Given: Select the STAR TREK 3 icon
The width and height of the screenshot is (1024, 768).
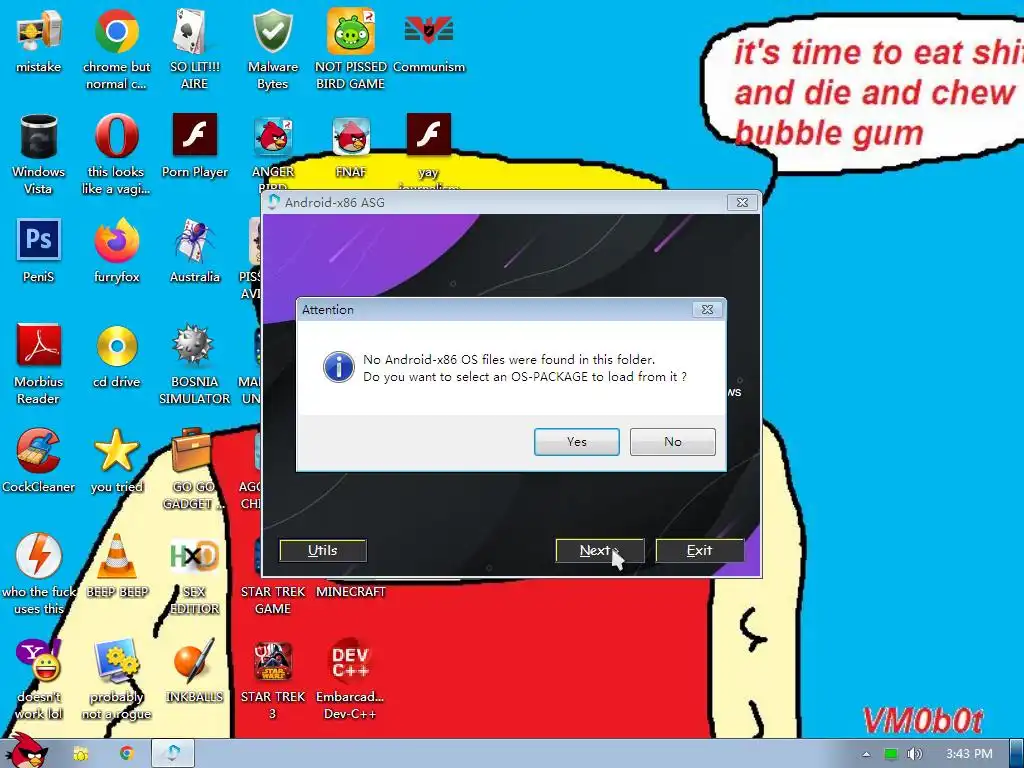Looking at the screenshot, I should coord(272,679).
